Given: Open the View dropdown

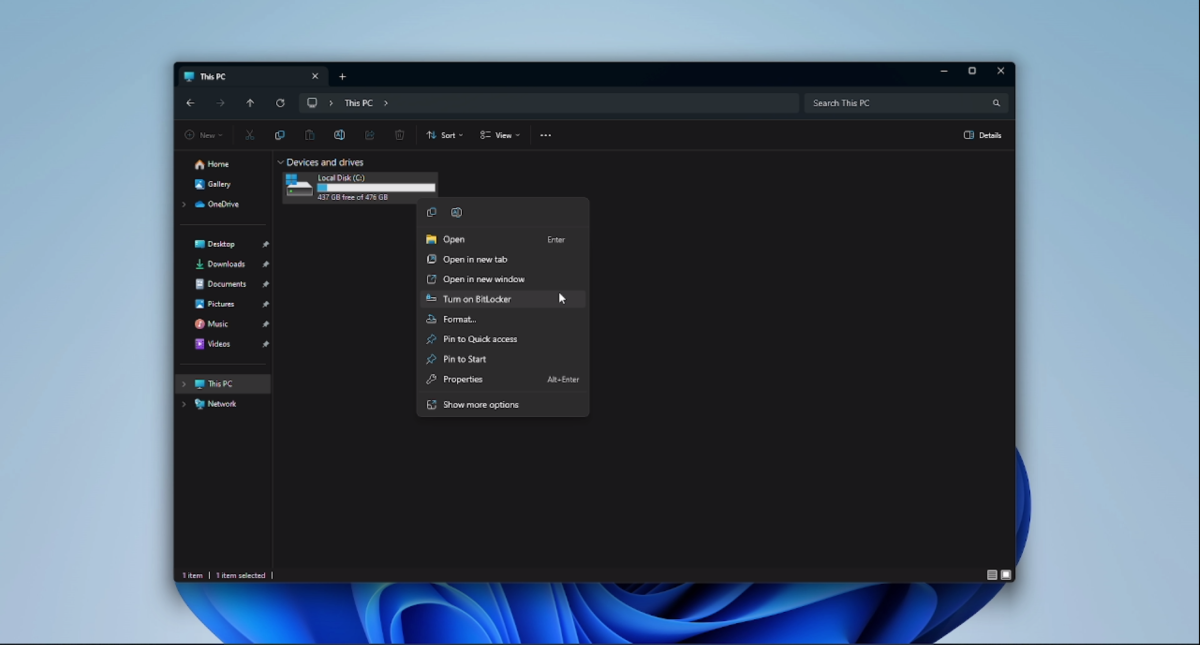Looking at the screenshot, I should (499, 135).
